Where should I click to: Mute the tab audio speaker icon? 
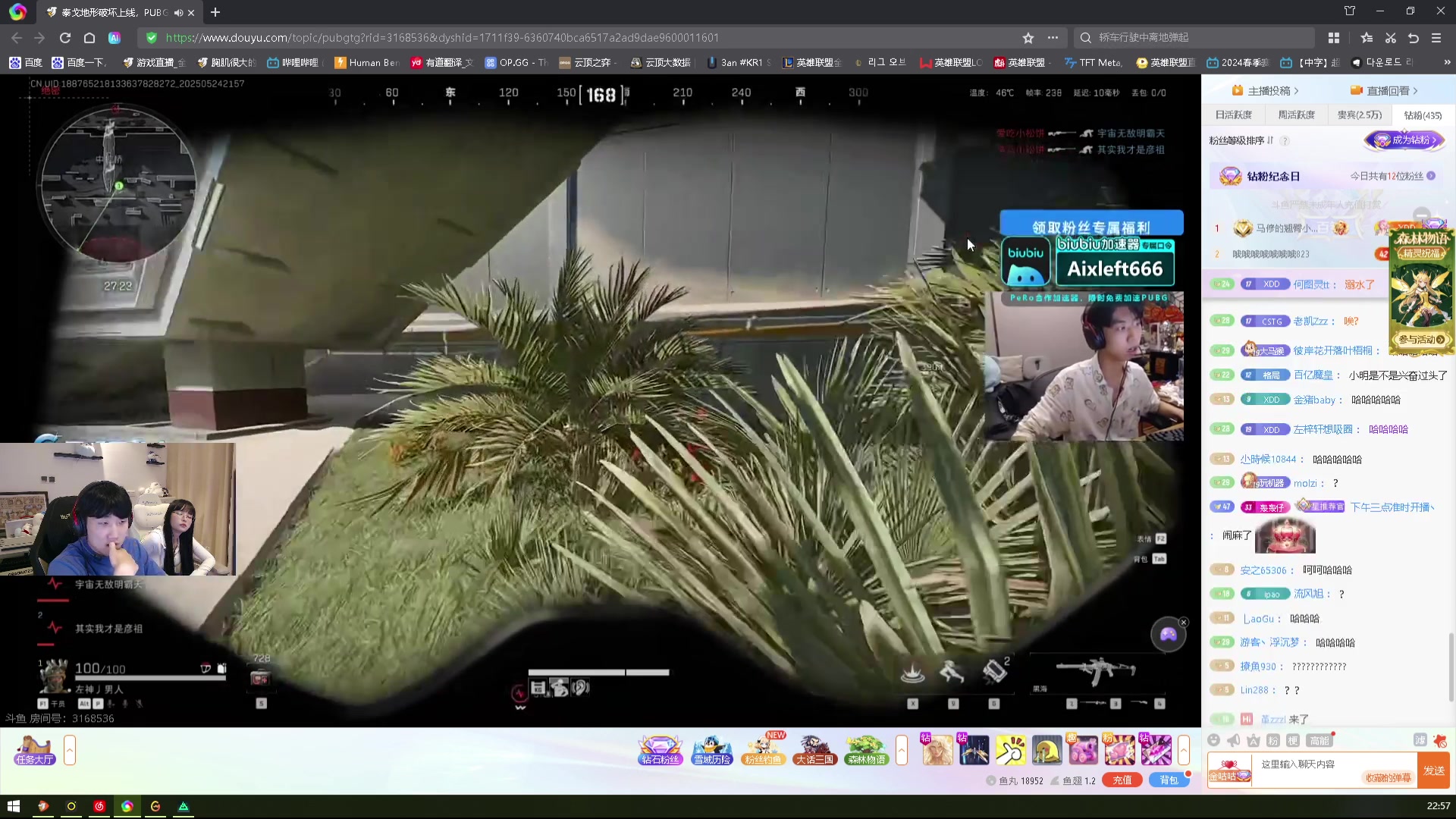coord(178,13)
